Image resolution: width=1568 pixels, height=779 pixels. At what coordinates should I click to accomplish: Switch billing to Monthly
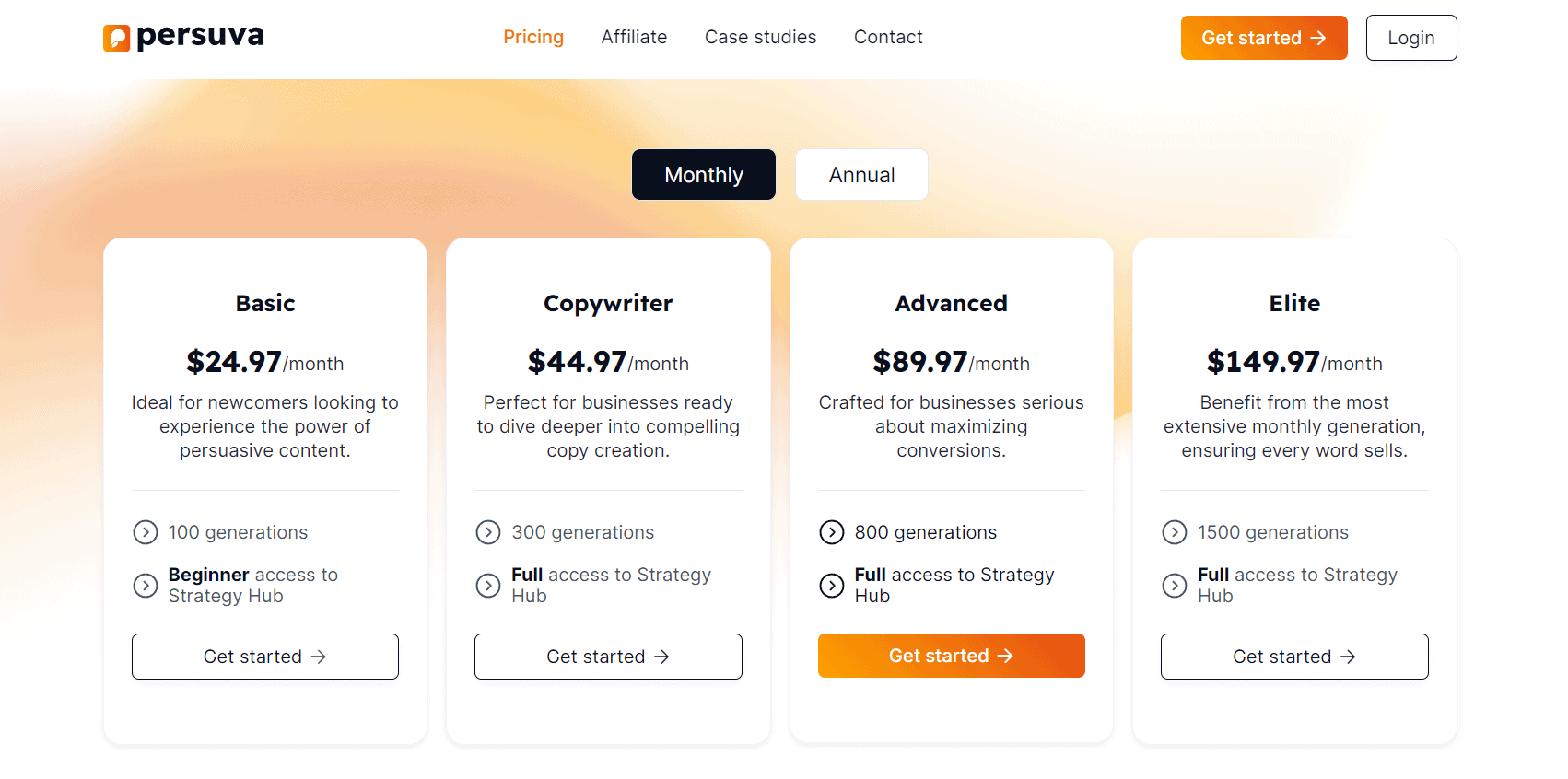703,174
